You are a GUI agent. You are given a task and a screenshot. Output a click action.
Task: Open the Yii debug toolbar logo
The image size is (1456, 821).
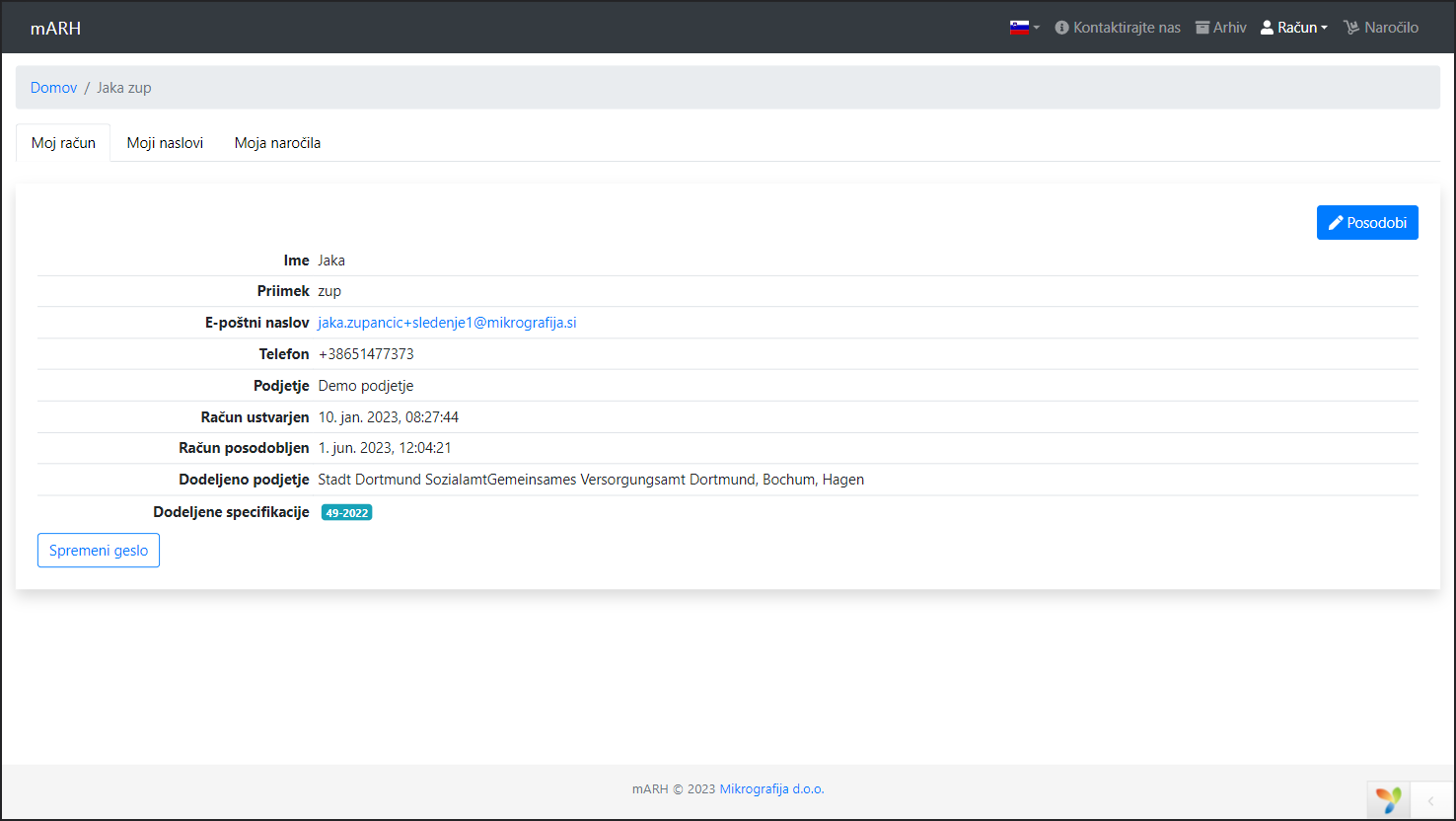pyautogui.click(x=1389, y=799)
